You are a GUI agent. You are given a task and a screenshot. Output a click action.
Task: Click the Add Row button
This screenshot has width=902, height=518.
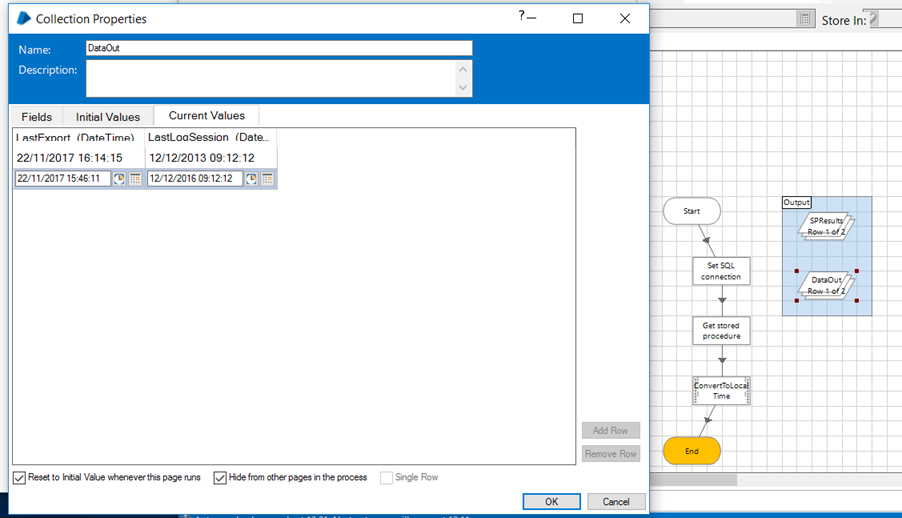point(611,431)
